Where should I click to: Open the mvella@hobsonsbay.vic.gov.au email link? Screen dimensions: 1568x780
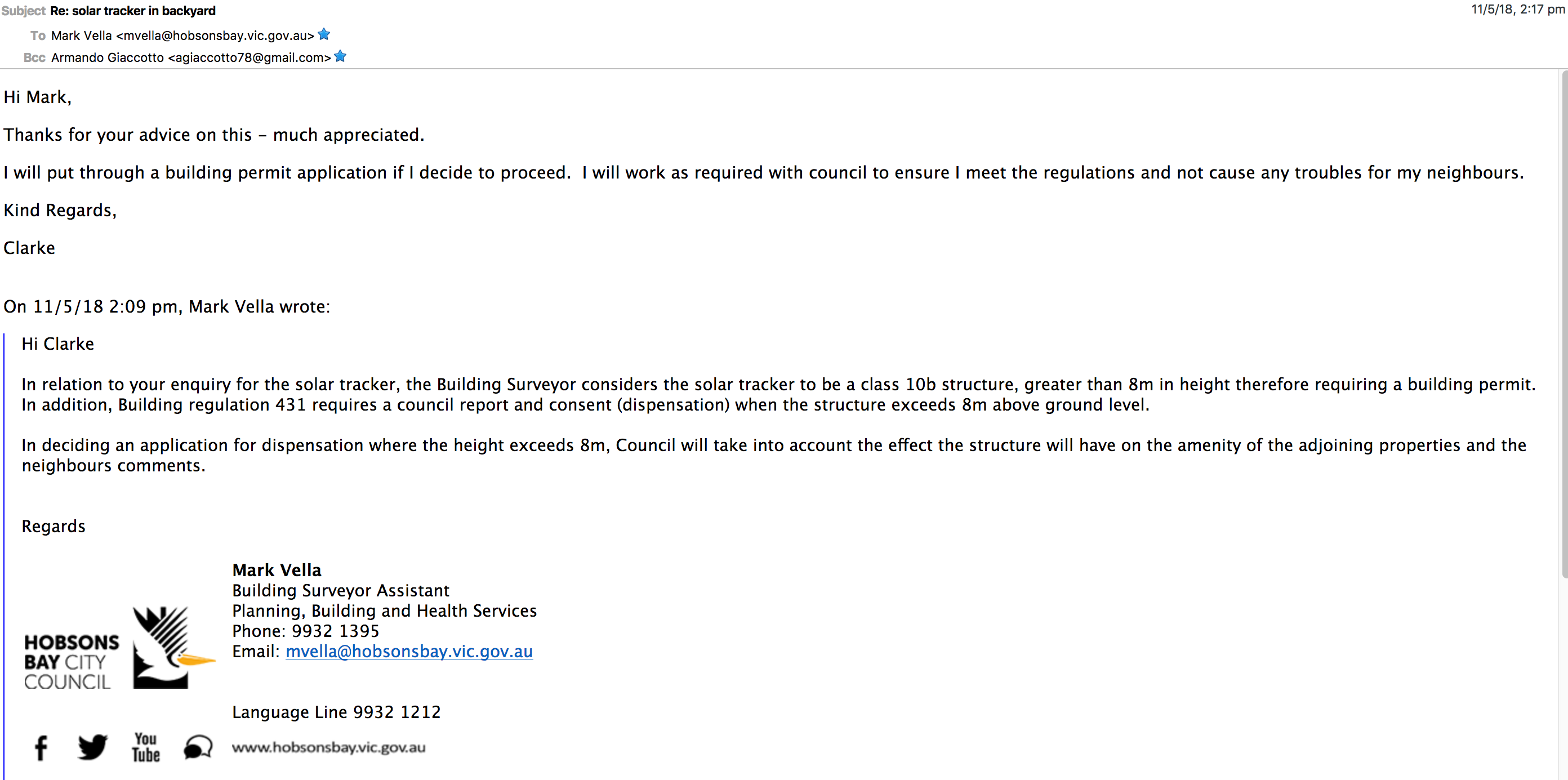click(409, 651)
